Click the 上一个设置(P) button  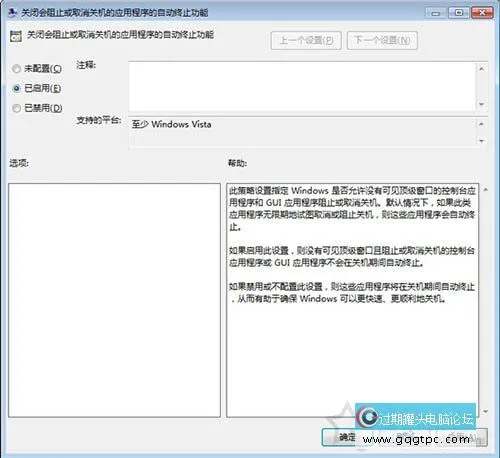tap(306, 40)
